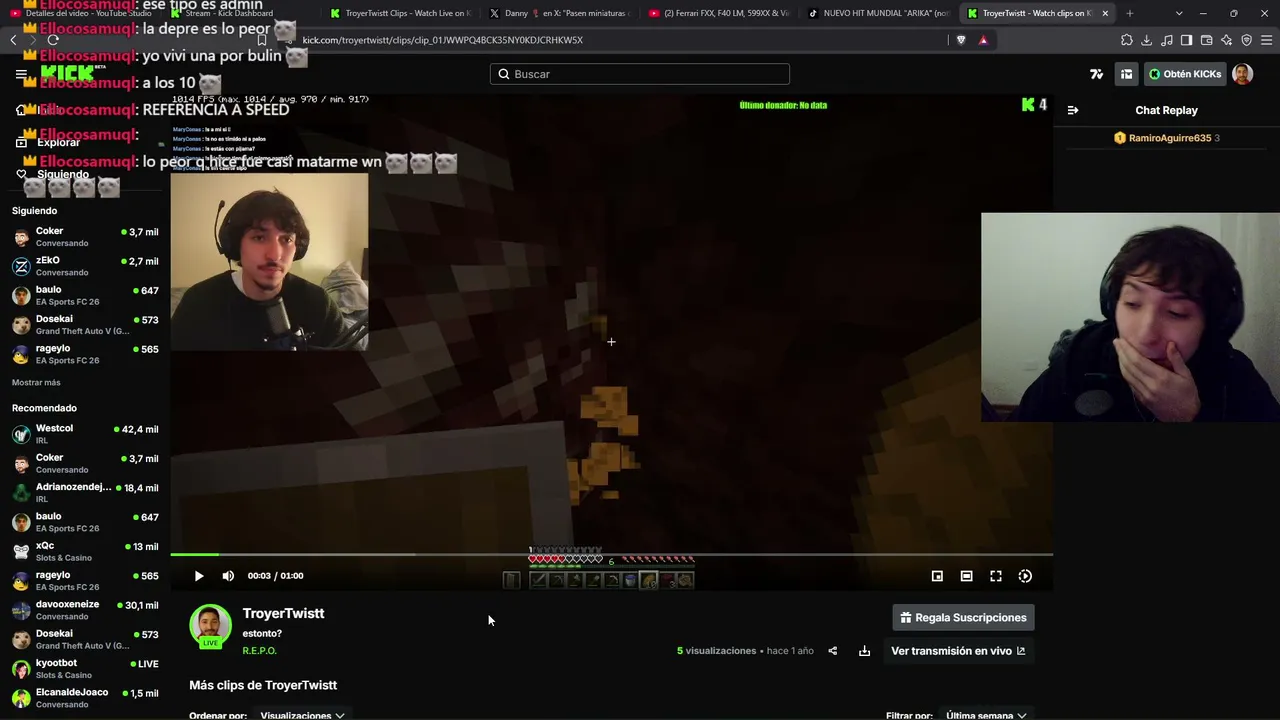Click RamiroAguirre635 in Chat Replay

[x=1169, y=138]
